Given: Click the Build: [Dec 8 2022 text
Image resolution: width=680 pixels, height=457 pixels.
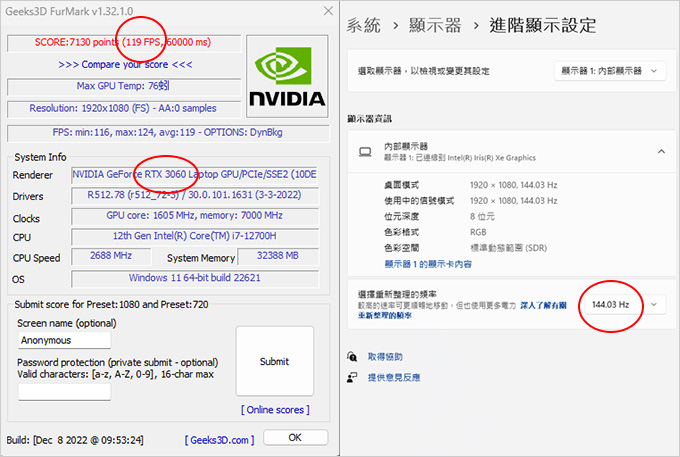Looking at the screenshot, I should coord(75,440).
